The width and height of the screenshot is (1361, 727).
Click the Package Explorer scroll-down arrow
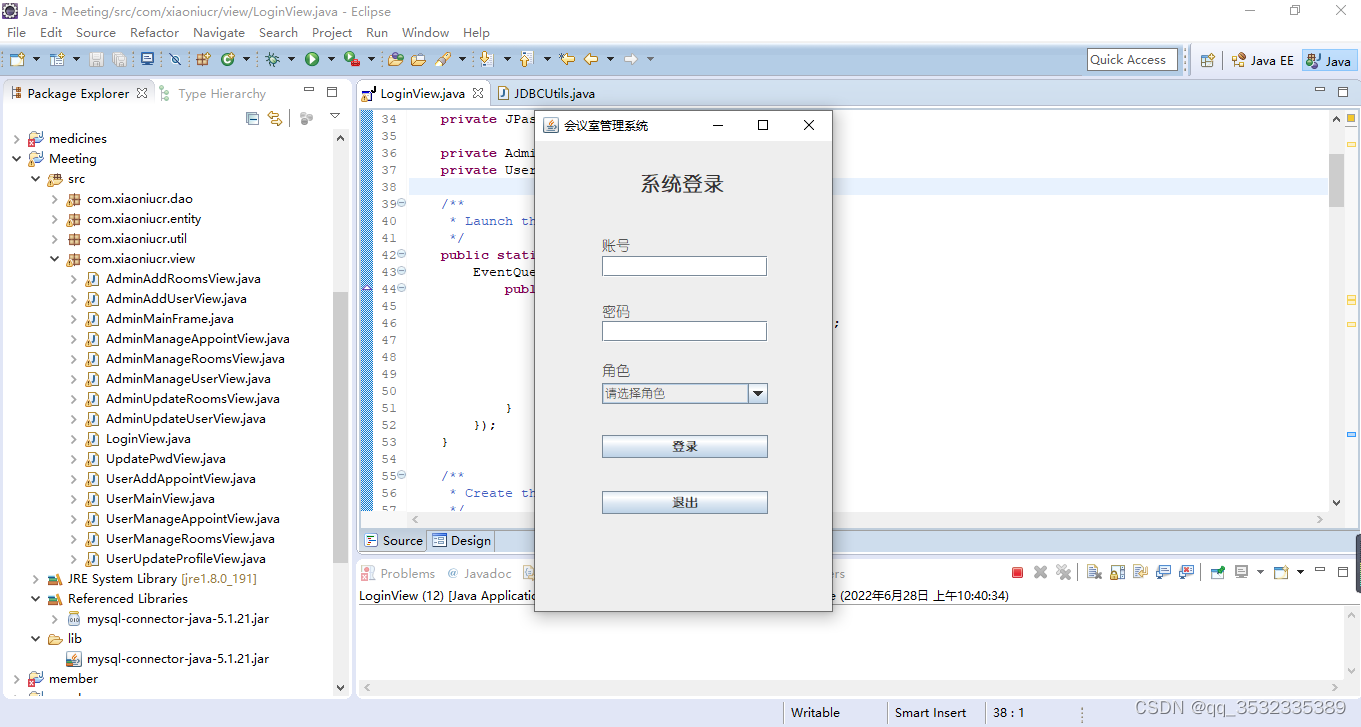tap(341, 688)
